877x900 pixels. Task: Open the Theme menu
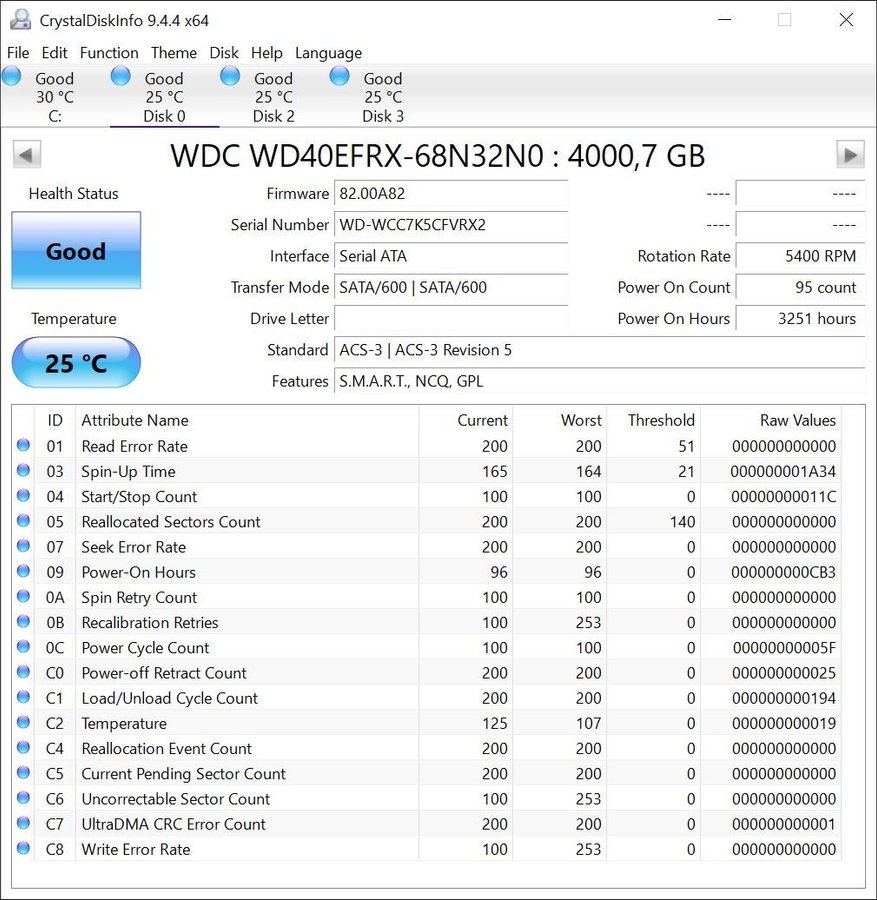174,53
